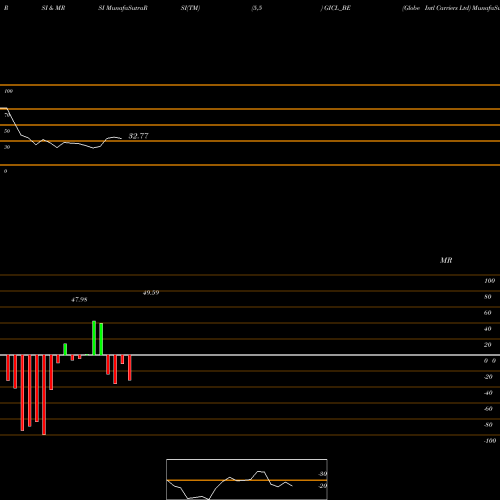This screenshot has width=500, height=500.
Task: Click the RSI axis label 70
Action: [7, 115]
